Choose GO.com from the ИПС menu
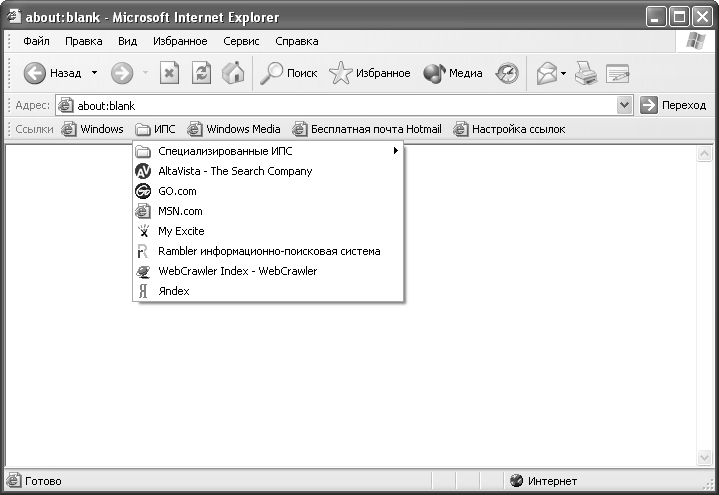Viewport: 719px width, 495px height. coord(268,191)
